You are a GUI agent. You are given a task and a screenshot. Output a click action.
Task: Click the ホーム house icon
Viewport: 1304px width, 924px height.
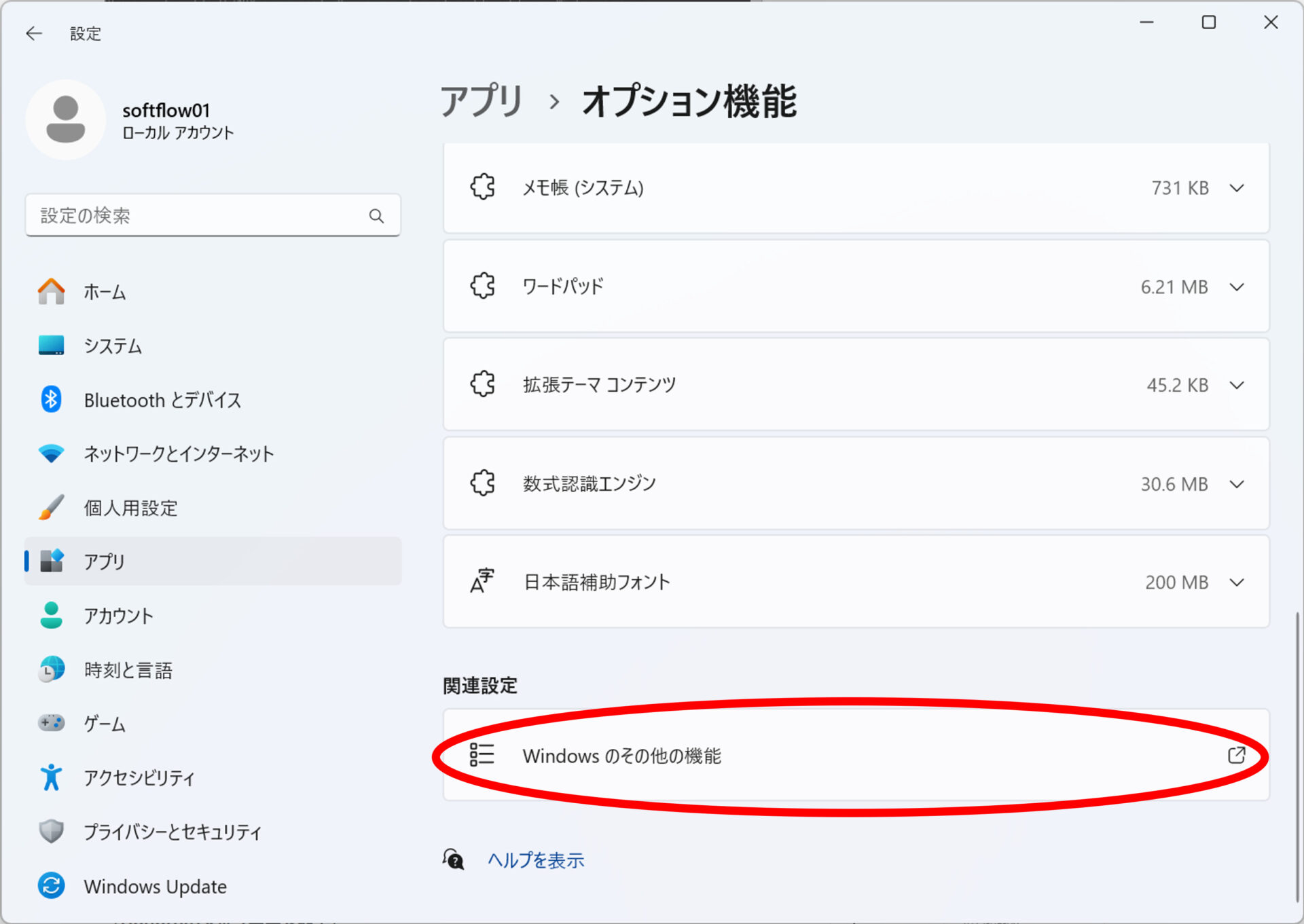click(x=52, y=291)
